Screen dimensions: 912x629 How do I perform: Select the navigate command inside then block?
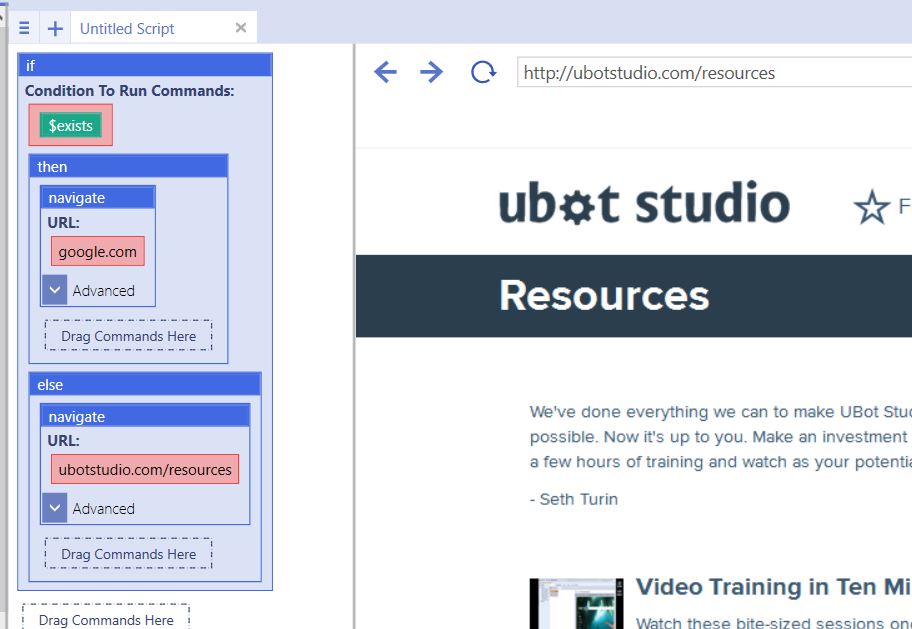pyautogui.click(x=98, y=198)
